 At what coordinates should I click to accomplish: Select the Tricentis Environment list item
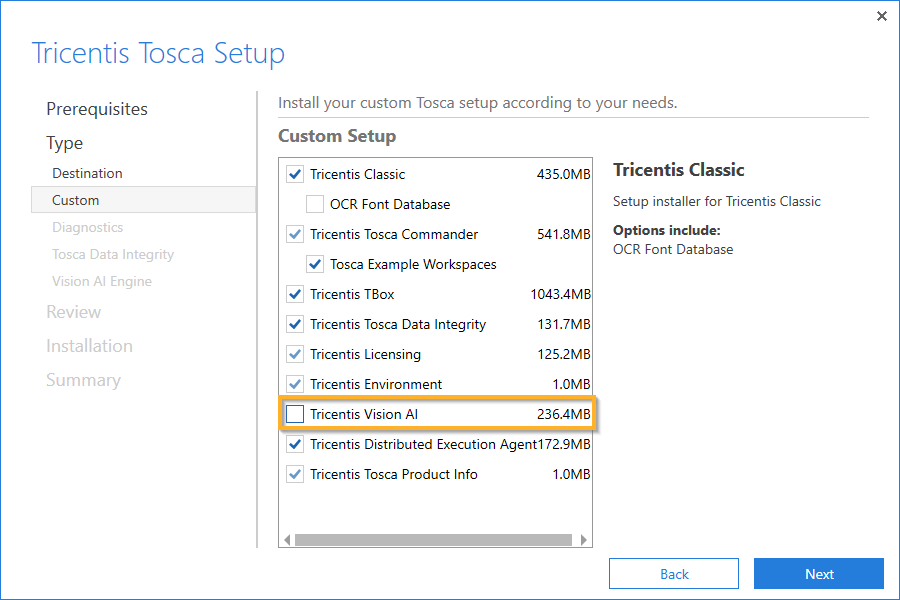point(376,384)
